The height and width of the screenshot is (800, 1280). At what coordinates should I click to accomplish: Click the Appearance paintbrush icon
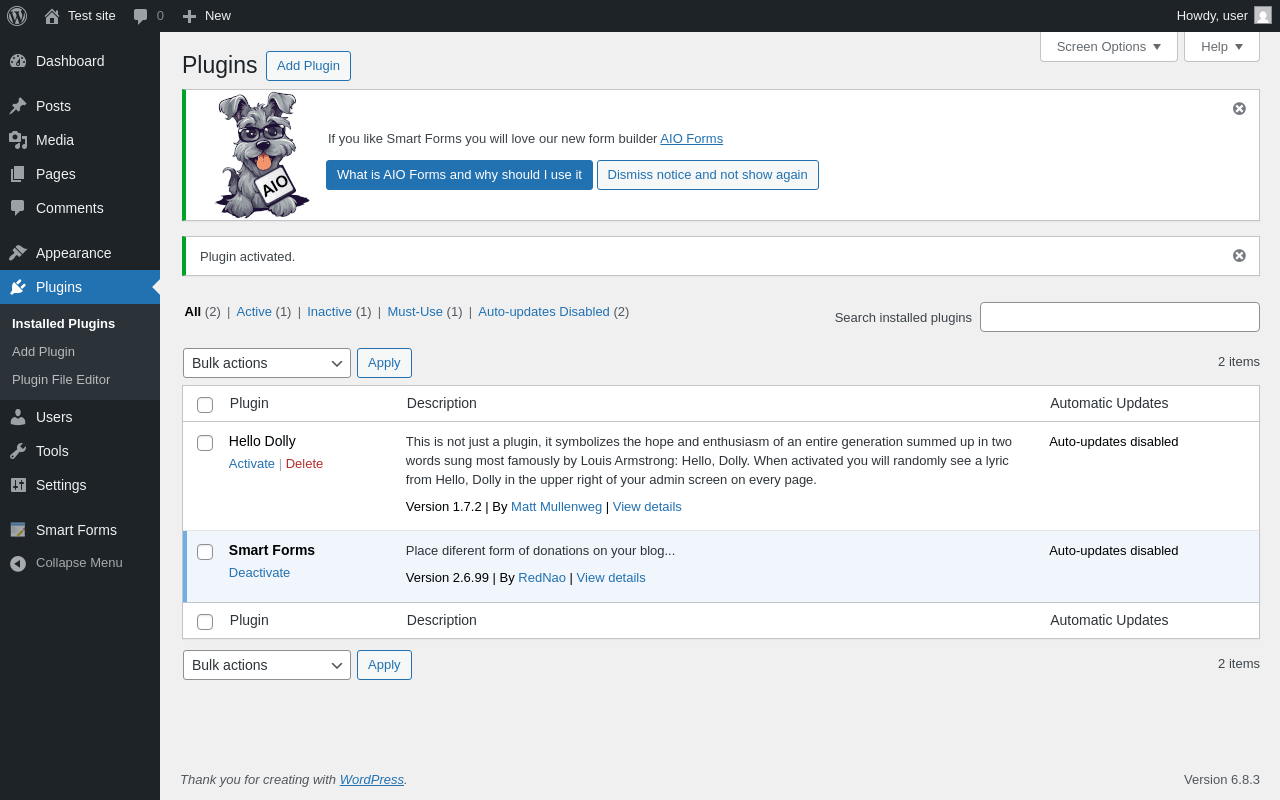point(18,253)
